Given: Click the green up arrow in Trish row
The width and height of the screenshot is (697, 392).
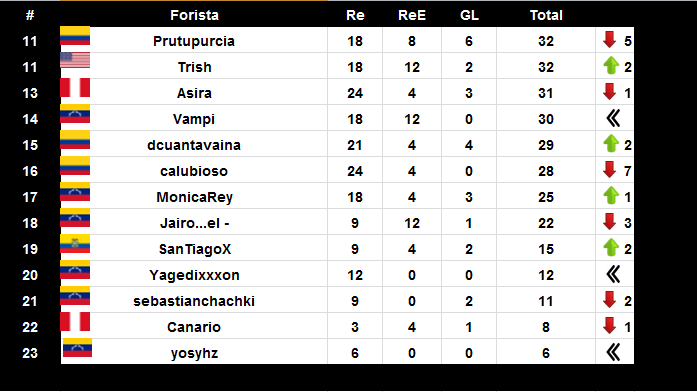Looking at the screenshot, I should 611,66.
